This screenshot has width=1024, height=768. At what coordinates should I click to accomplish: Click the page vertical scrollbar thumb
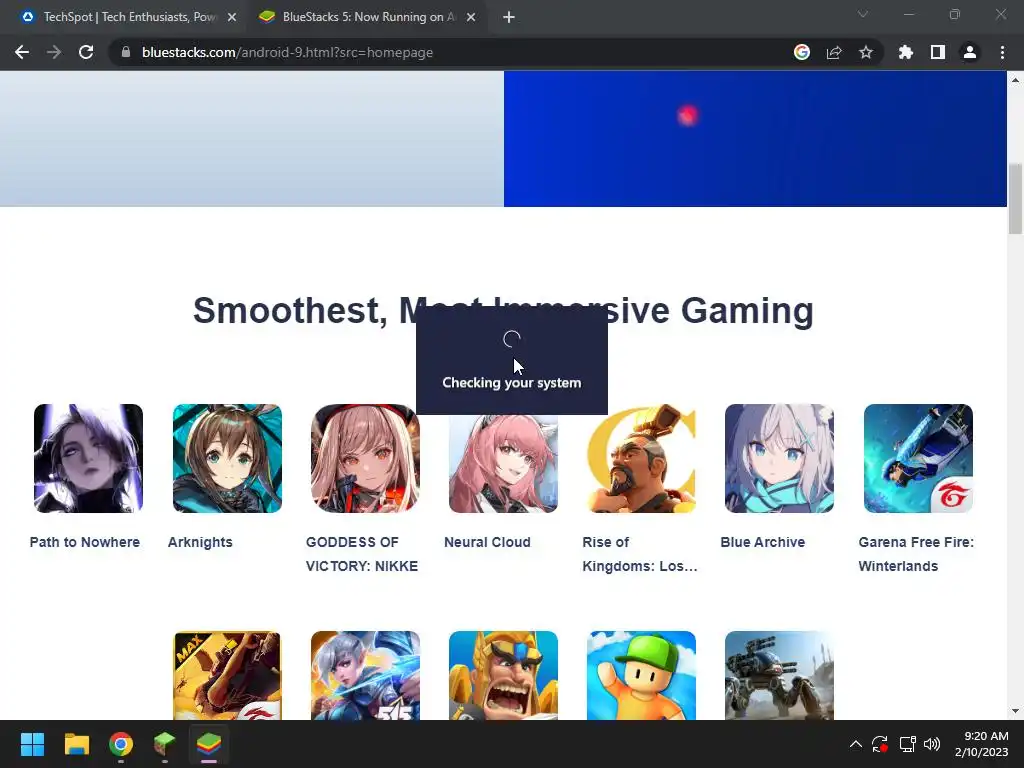click(1015, 199)
